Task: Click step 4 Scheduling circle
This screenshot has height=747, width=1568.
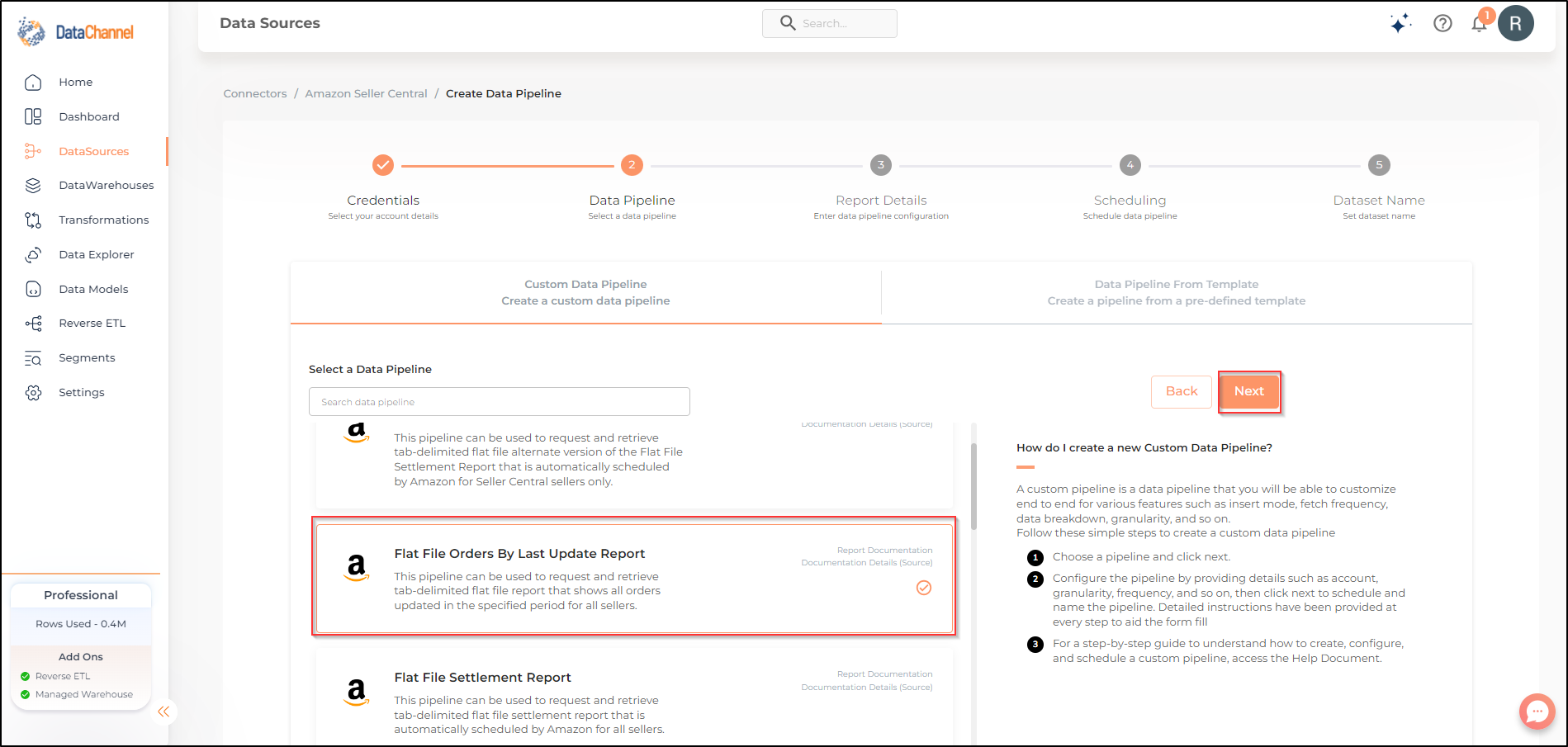Action: tap(1130, 165)
